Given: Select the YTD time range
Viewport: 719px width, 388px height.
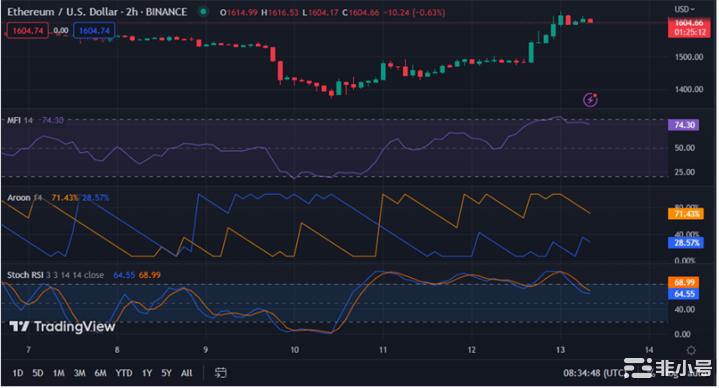Looking at the screenshot, I should tap(124, 373).
